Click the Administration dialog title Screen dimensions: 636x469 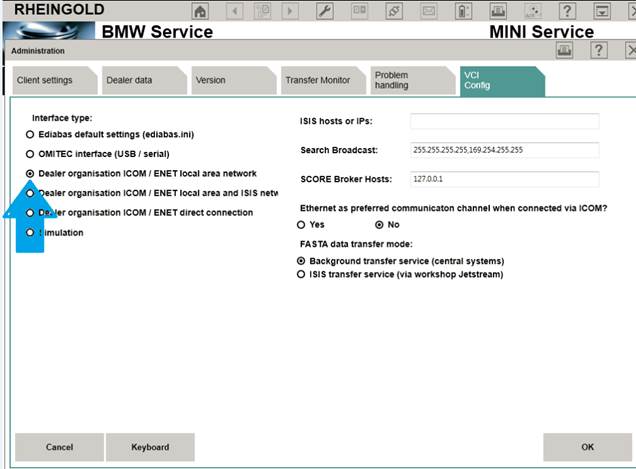point(38,51)
